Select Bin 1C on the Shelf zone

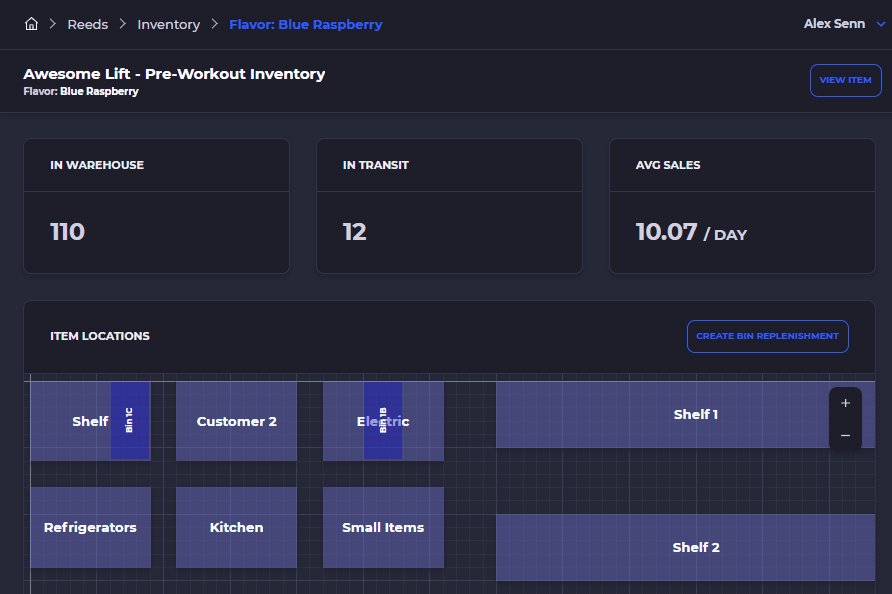pyautogui.click(x=130, y=420)
